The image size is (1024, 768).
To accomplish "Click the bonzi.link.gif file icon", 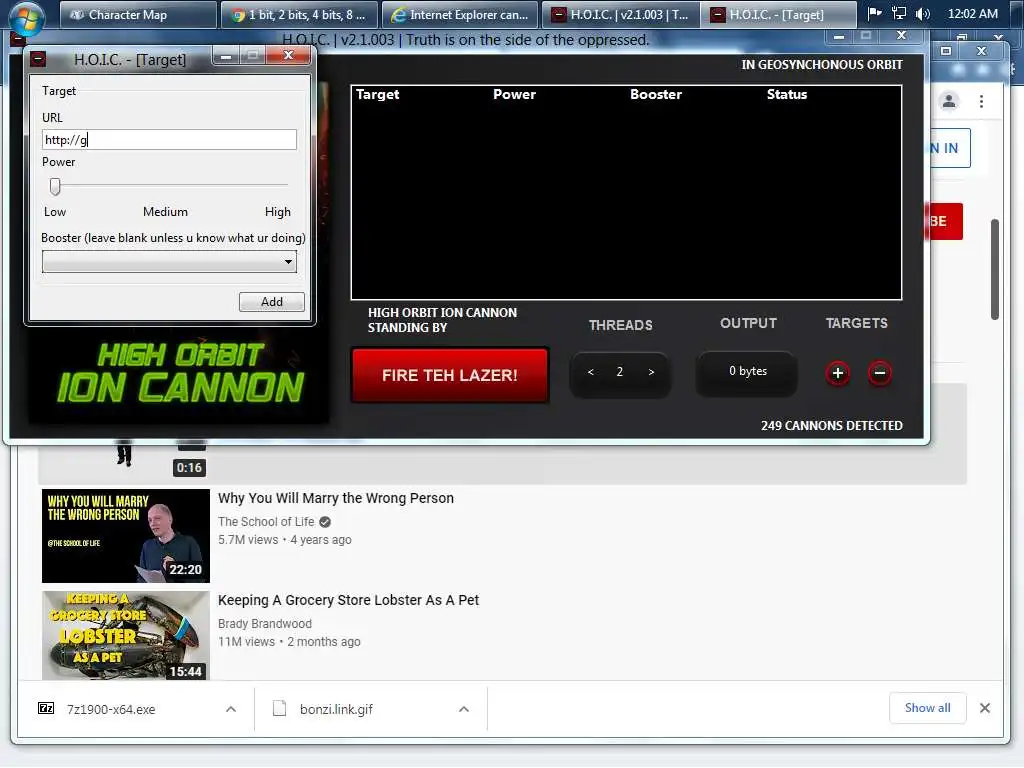I will pyautogui.click(x=280, y=709).
